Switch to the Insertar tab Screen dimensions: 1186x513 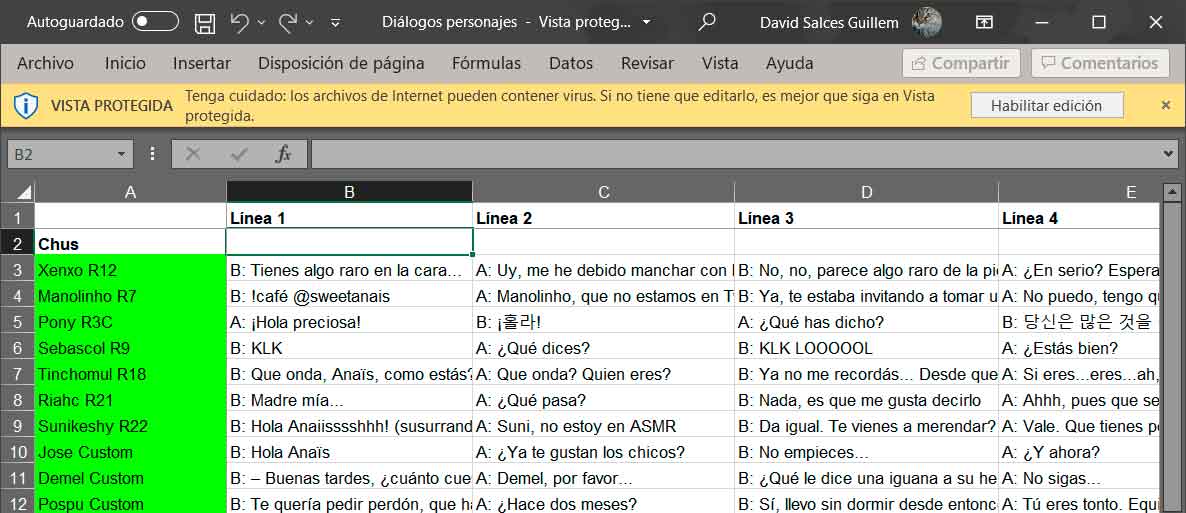(x=201, y=63)
